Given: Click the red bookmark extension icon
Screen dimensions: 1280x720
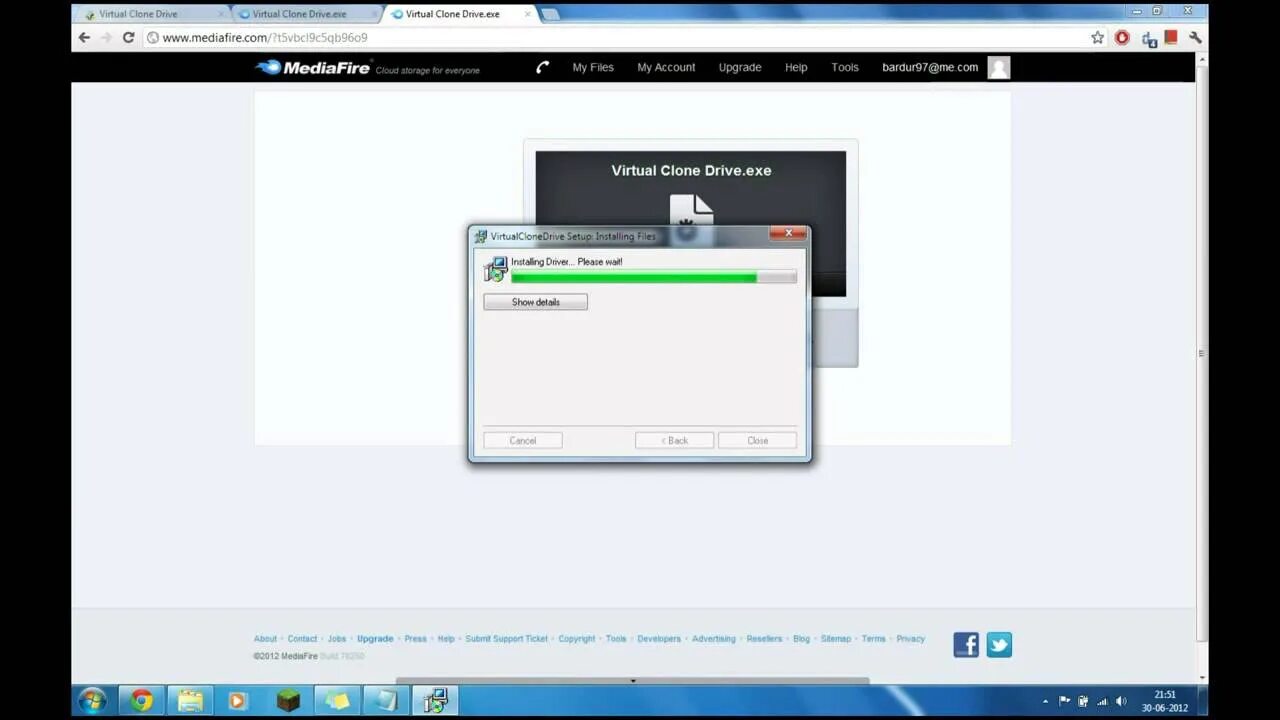Looking at the screenshot, I should click(1171, 37).
